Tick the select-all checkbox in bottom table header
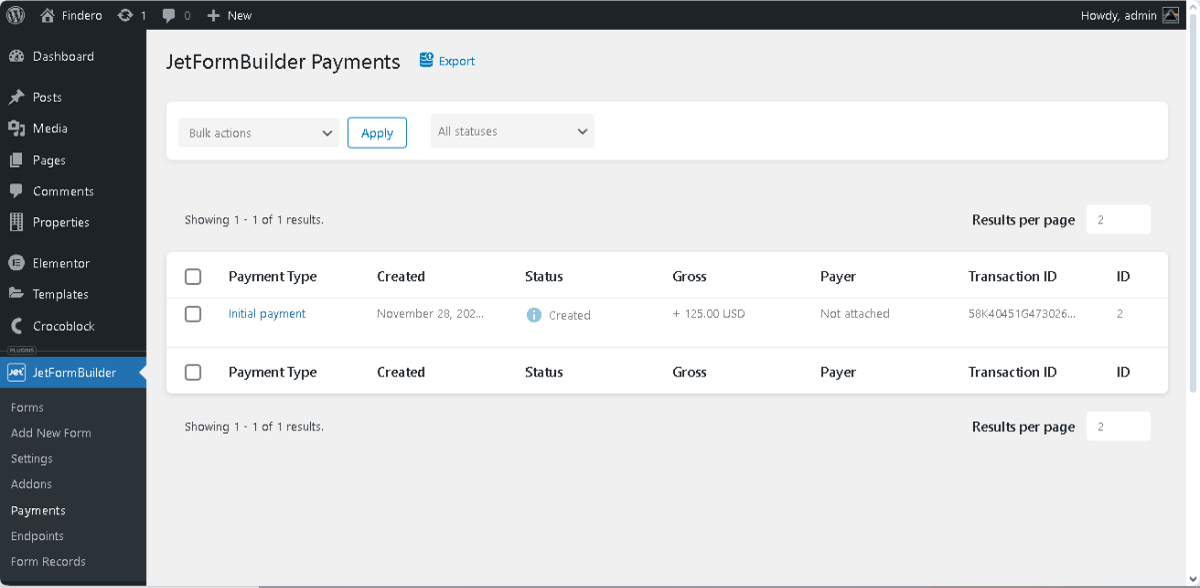Image resolution: width=1200 pixels, height=588 pixels. [x=193, y=371]
